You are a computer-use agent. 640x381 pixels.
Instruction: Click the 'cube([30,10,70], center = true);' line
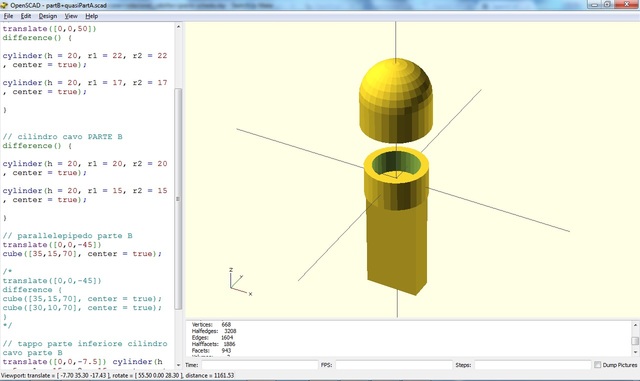coord(82,307)
